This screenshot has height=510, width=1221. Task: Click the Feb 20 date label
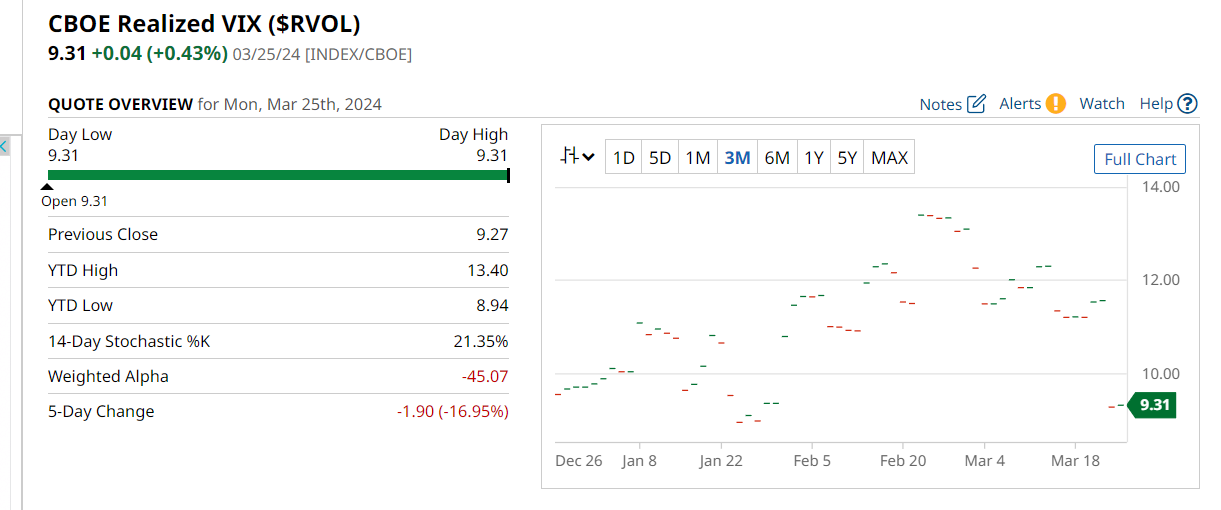pyautogui.click(x=903, y=461)
